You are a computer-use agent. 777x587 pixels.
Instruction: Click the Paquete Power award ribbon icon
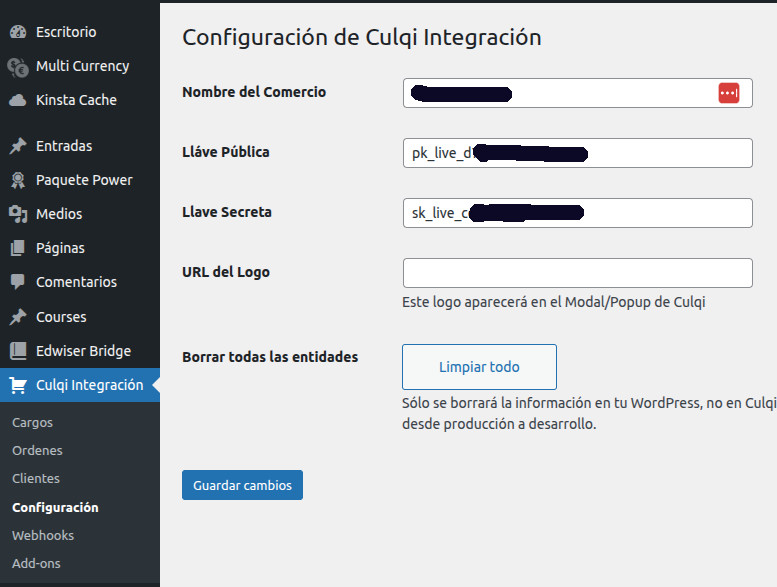(18, 180)
